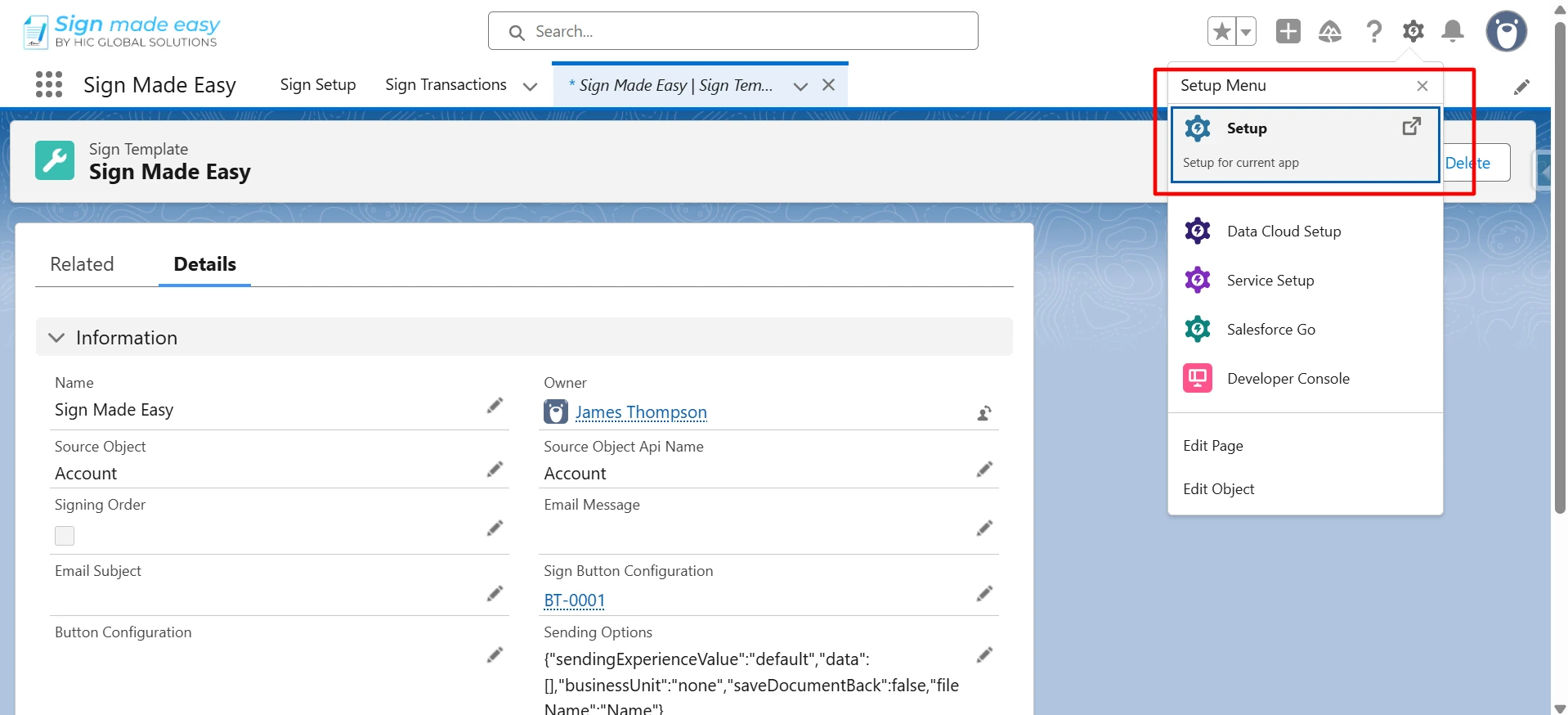This screenshot has width=1568, height=715.
Task: Open the Sign Transactions tab
Action: (x=446, y=85)
